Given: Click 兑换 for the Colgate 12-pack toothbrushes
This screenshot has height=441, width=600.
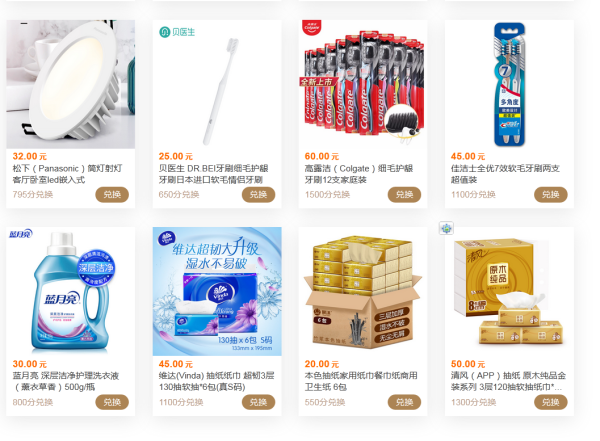Looking at the screenshot, I should click(x=404, y=195).
